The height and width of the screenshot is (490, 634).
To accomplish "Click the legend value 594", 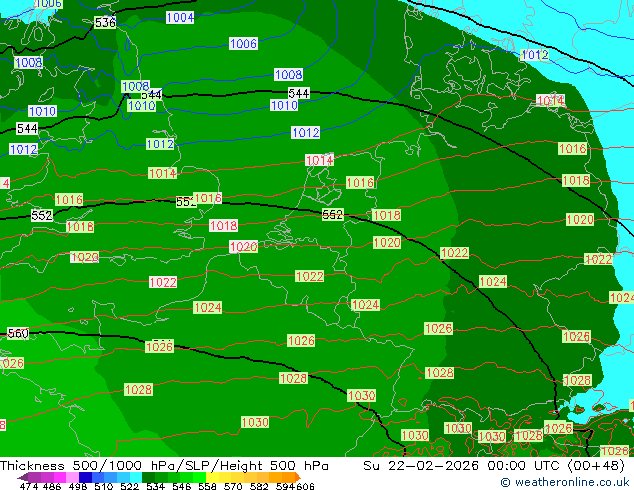I will click(x=285, y=486).
